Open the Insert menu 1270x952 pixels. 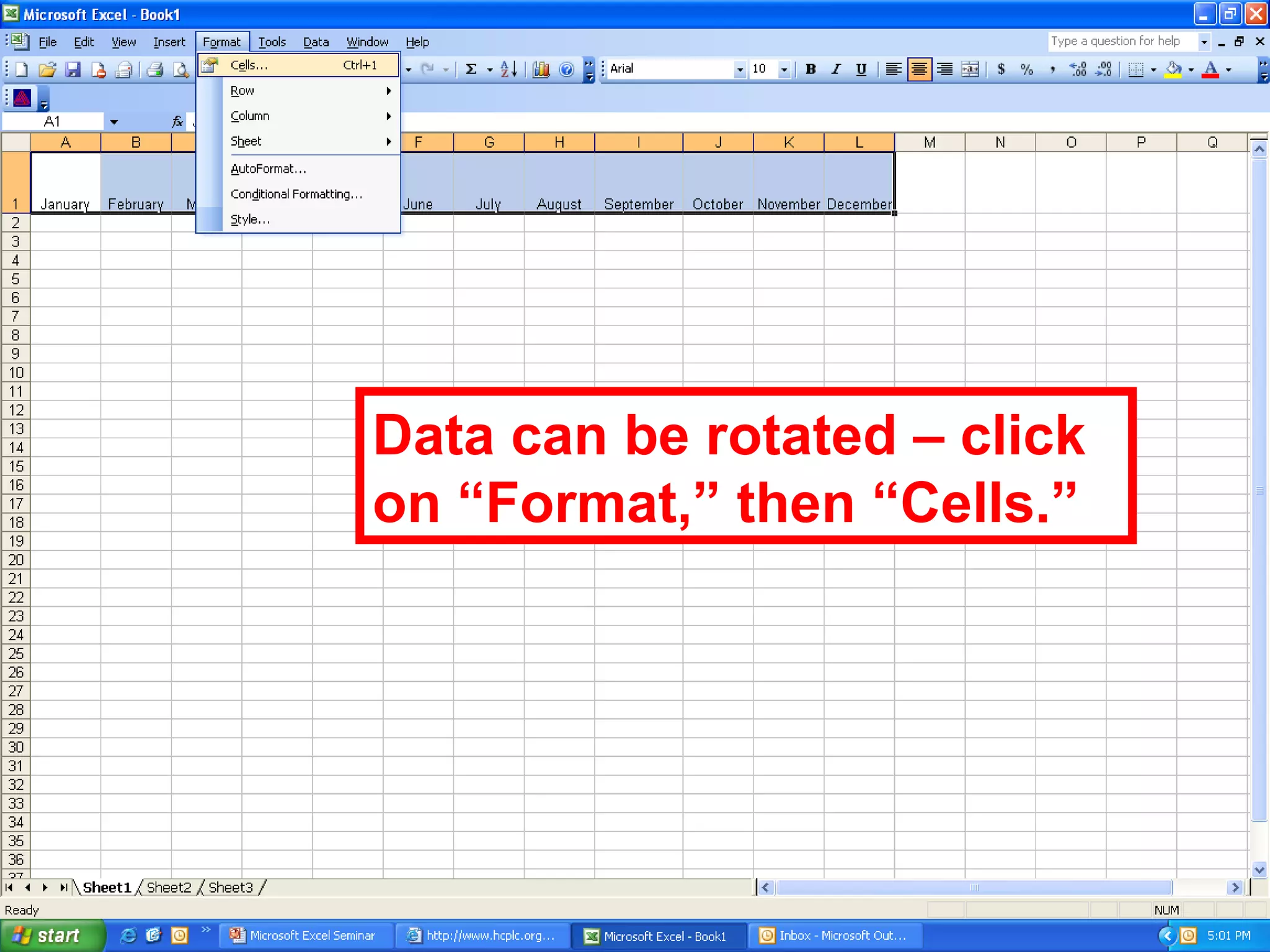click(x=169, y=42)
